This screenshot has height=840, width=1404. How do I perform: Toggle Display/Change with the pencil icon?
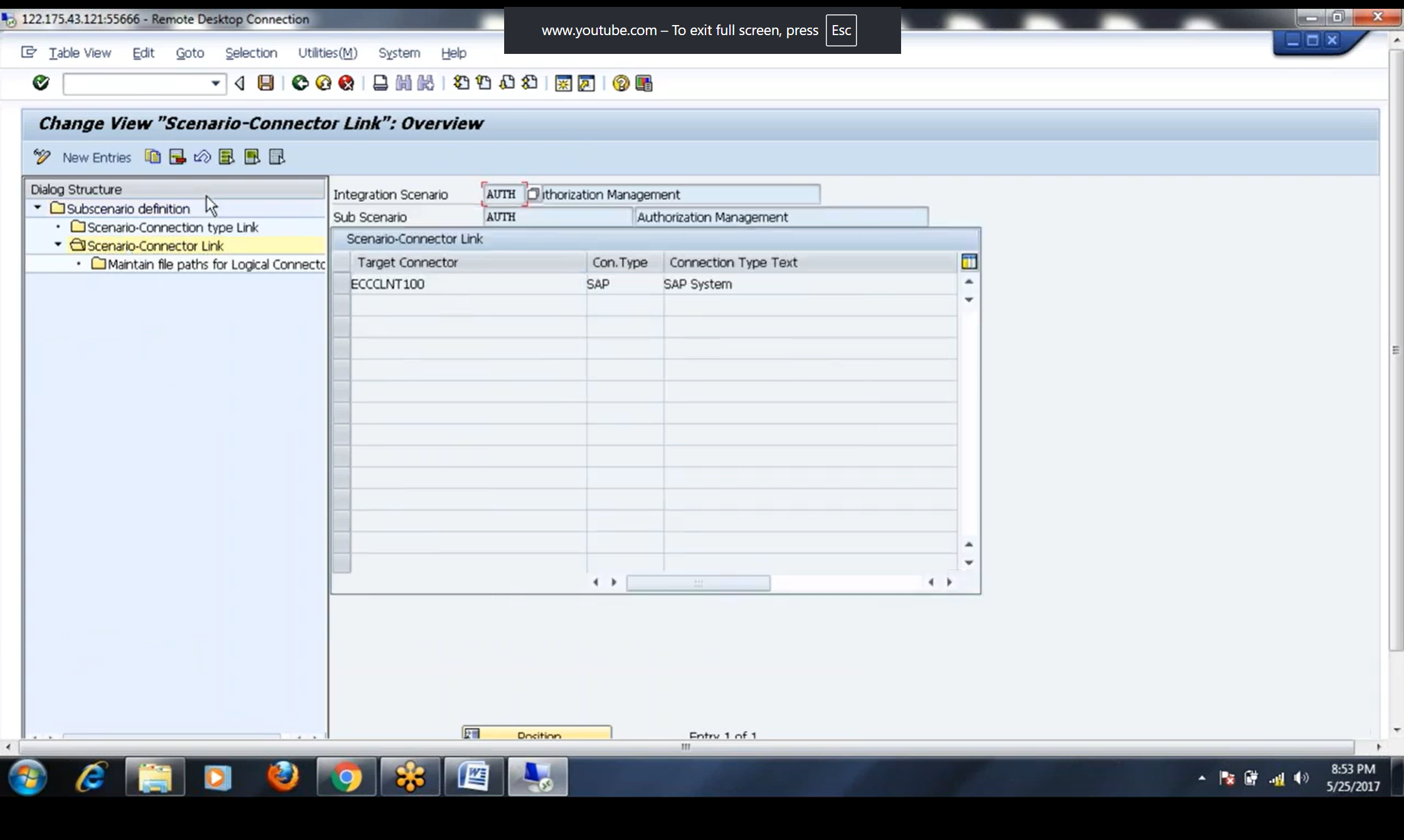[42, 157]
